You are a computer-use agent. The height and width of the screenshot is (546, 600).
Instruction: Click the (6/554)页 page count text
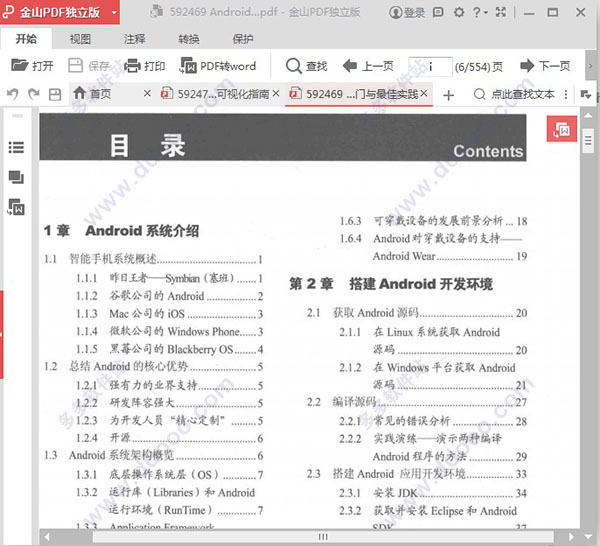[x=479, y=67]
